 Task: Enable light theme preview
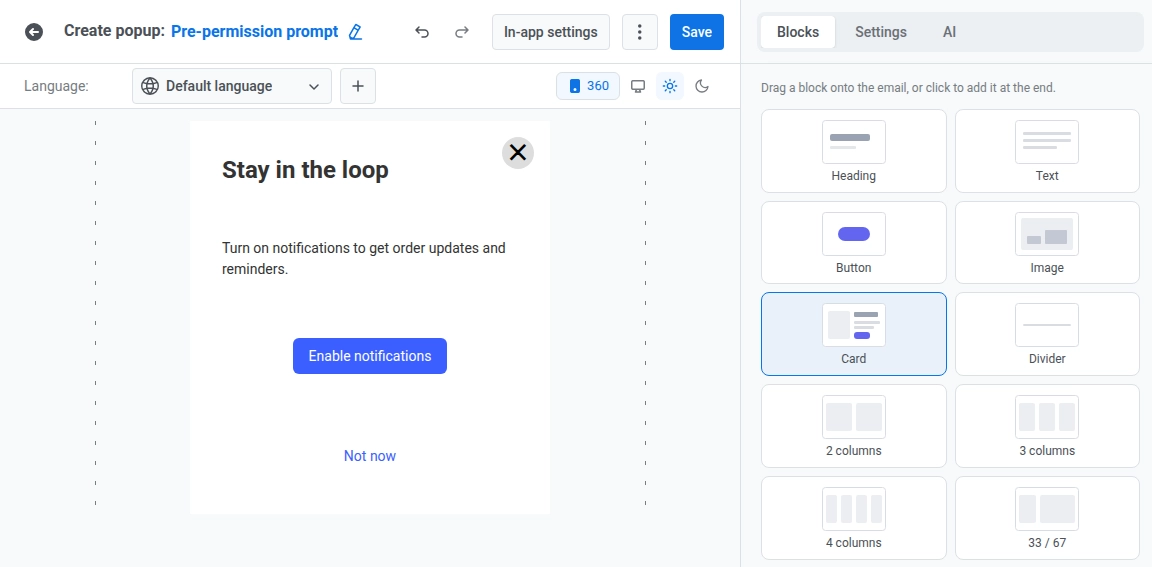tap(669, 86)
